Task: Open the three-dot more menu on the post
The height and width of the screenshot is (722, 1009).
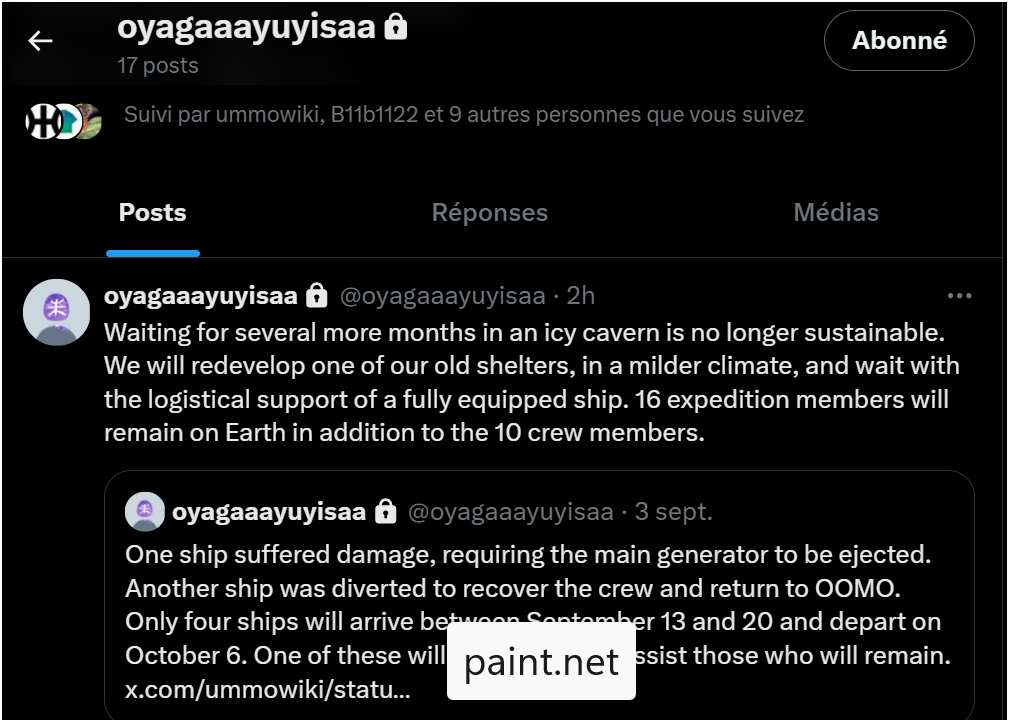Action: 959,296
